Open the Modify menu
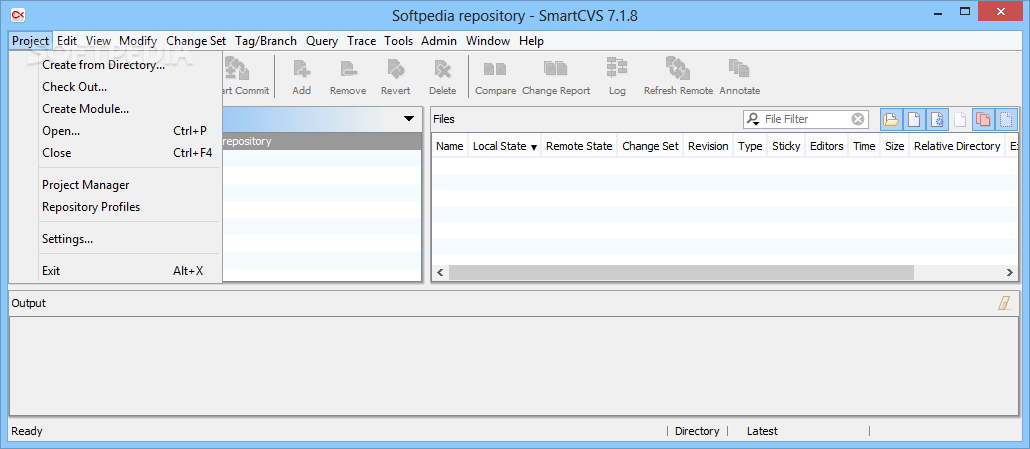 (138, 41)
